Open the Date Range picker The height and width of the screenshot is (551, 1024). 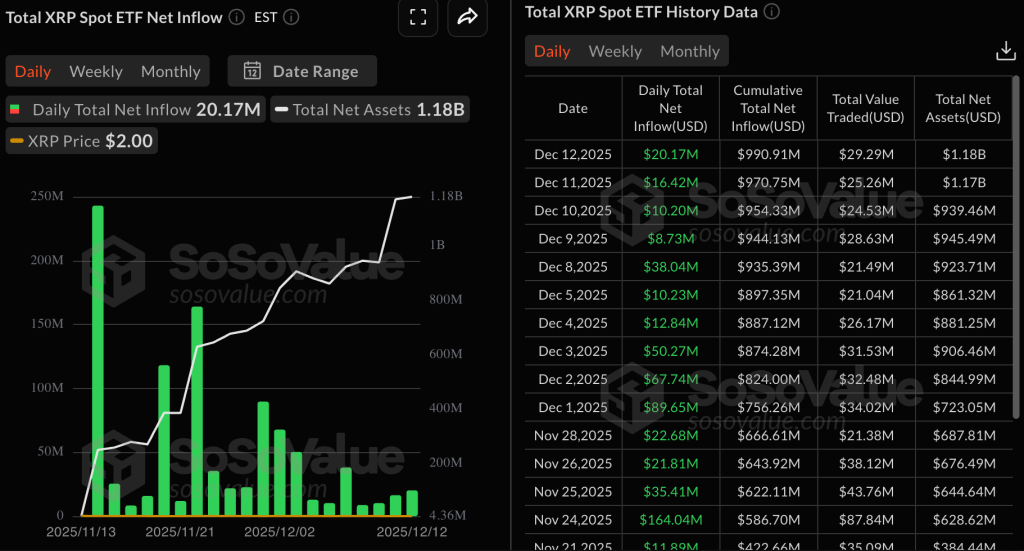[302, 71]
